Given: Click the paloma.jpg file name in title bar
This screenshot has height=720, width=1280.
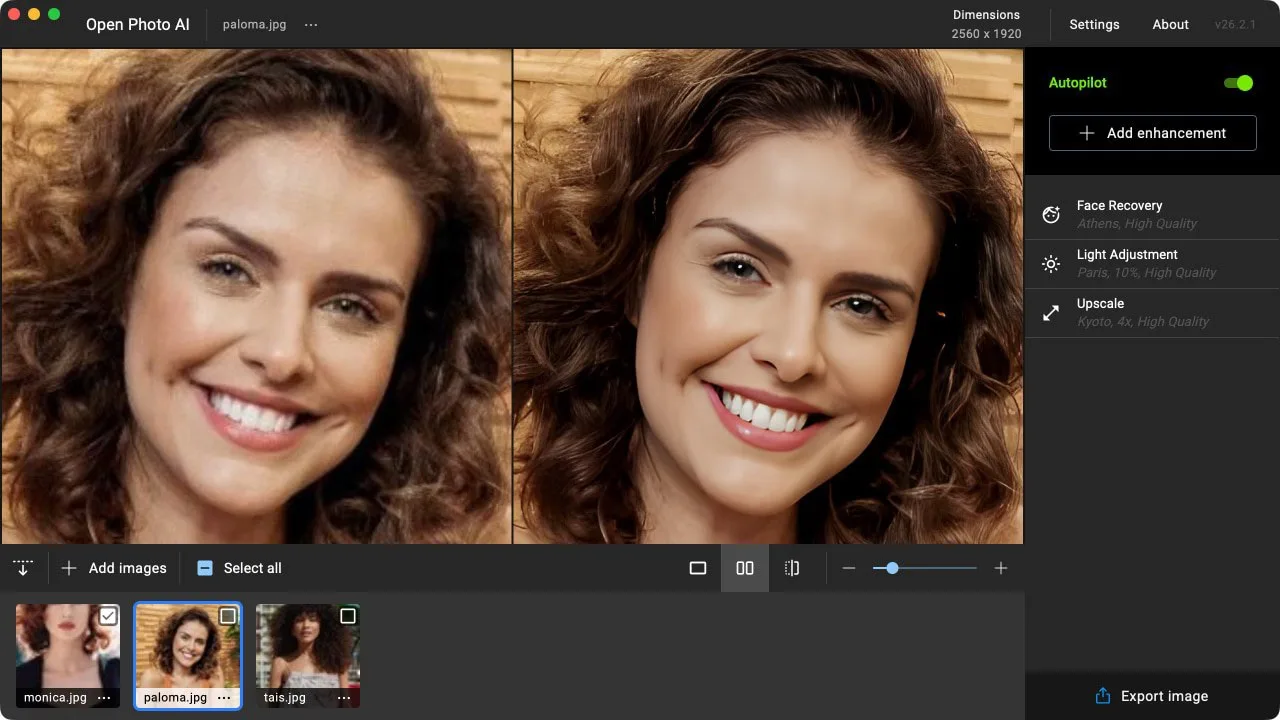Looking at the screenshot, I should click(254, 25).
